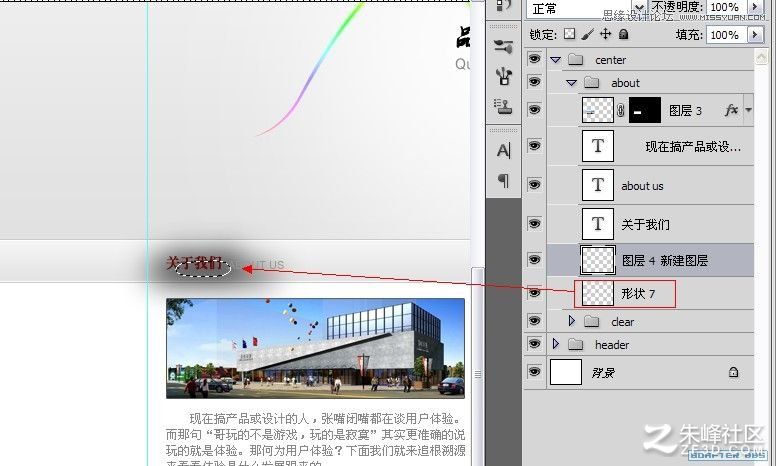Screen dimensions: 776x466
Task: Select the 图层 3 layer mask thumbnail
Action: pyautogui.click(x=645, y=110)
